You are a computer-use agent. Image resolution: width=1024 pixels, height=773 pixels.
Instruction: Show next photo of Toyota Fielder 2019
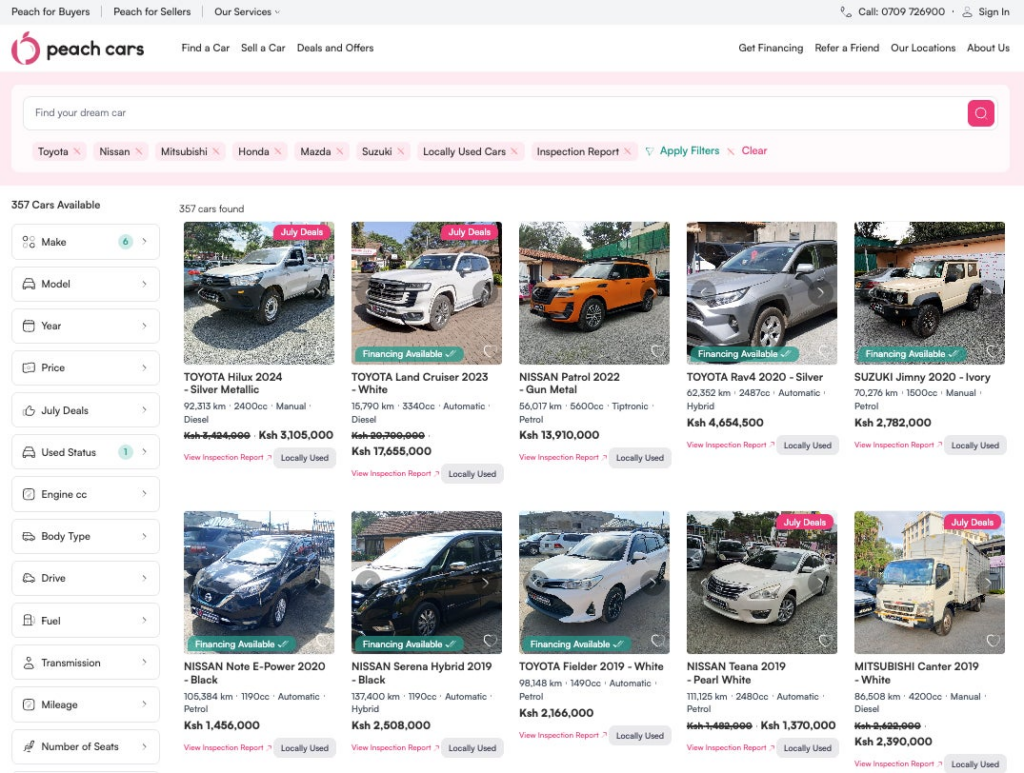click(x=653, y=582)
